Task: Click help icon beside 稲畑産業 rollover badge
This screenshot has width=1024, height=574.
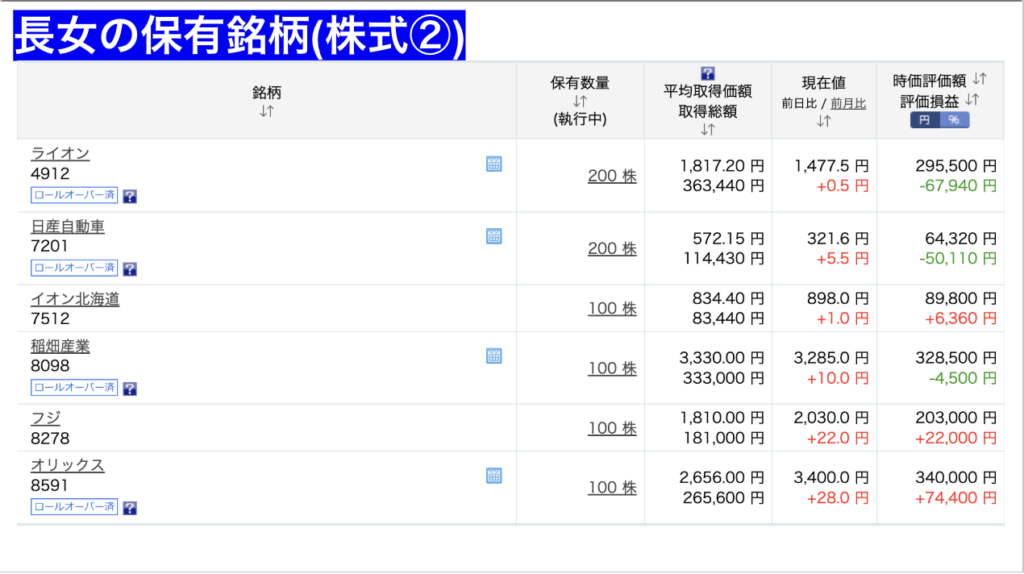Action: (x=130, y=389)
